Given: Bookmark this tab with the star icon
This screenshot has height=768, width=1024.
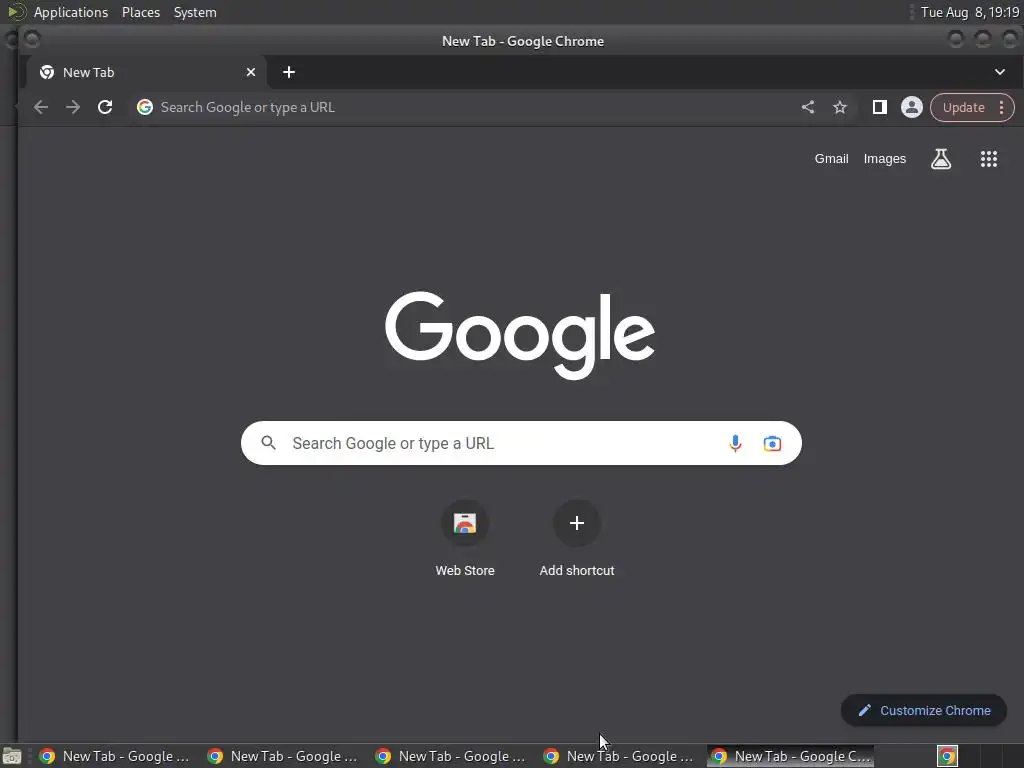Looking at the screenshot, I should pos(840,107).
